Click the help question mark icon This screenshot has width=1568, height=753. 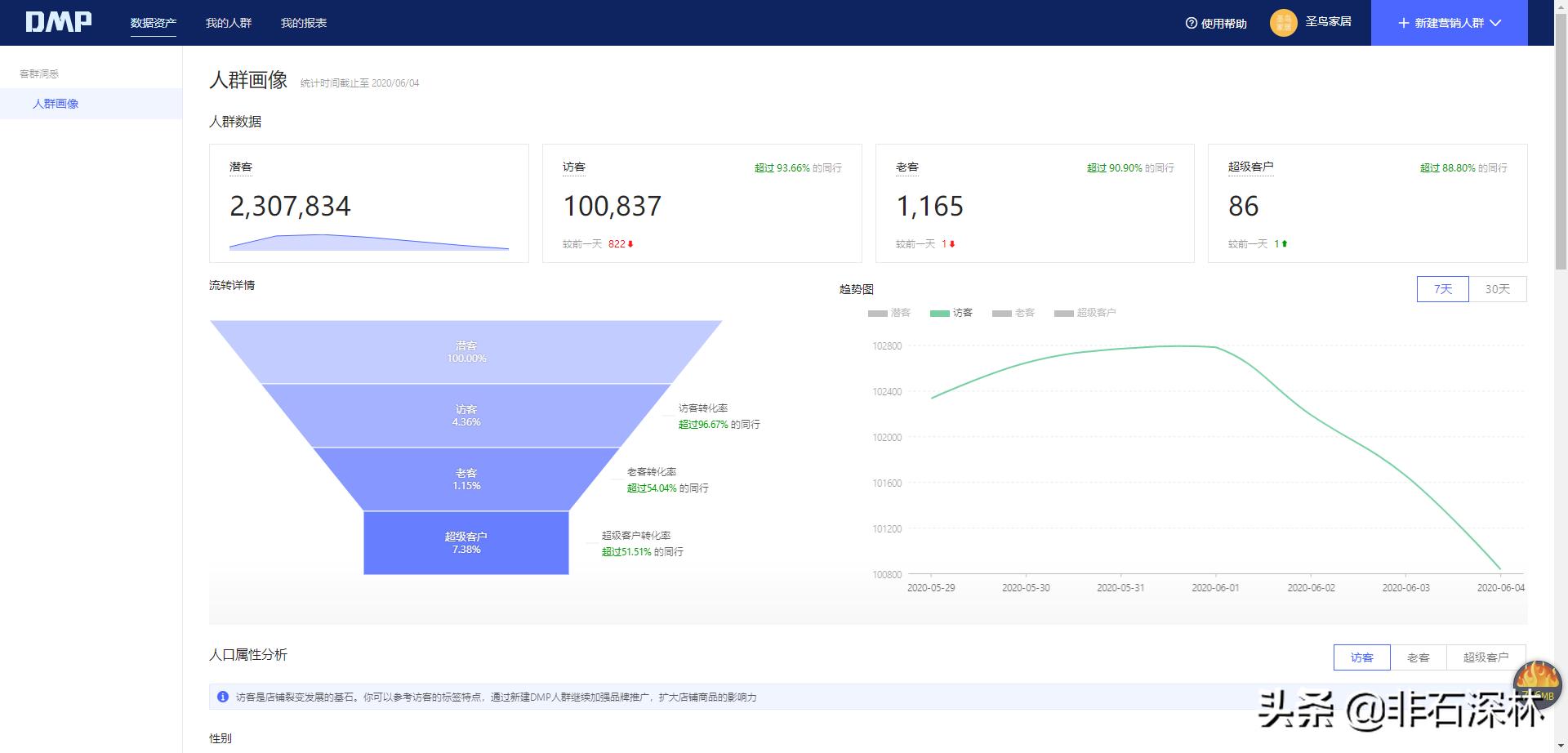click(x=1191, y=24)
